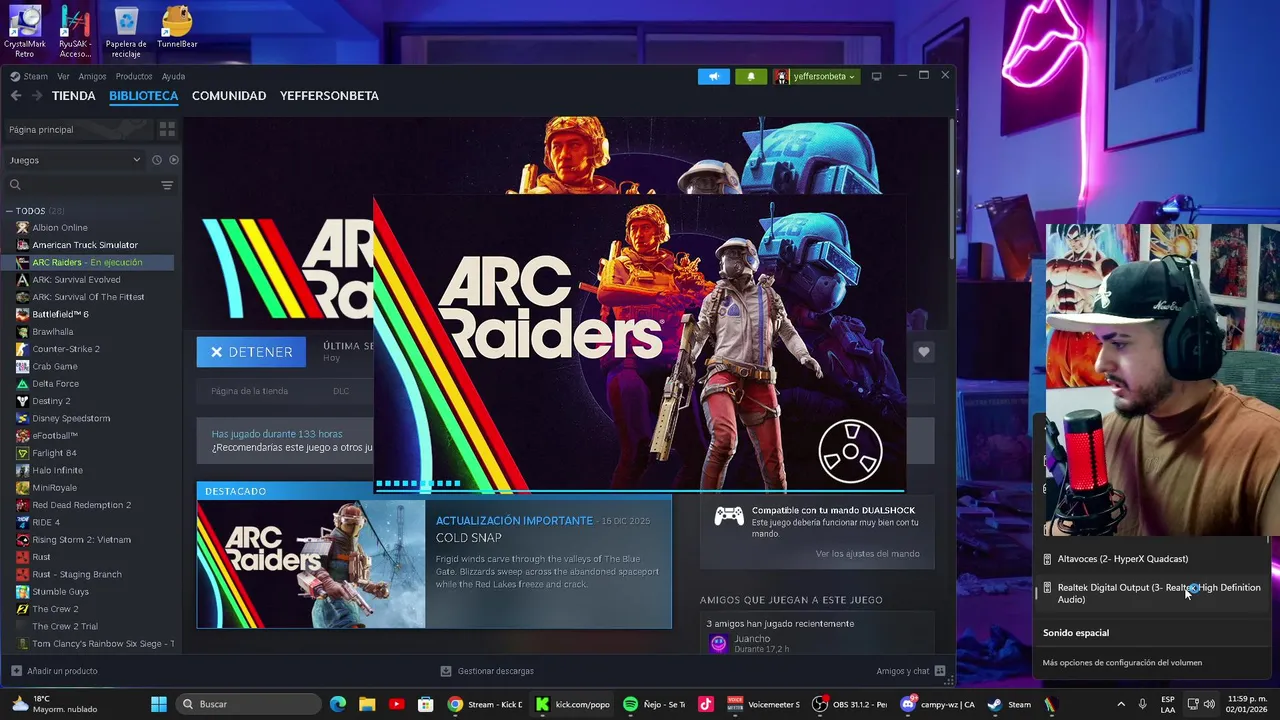Open Gestionar descargas
1280x720 pixels.
click(488, 671)
